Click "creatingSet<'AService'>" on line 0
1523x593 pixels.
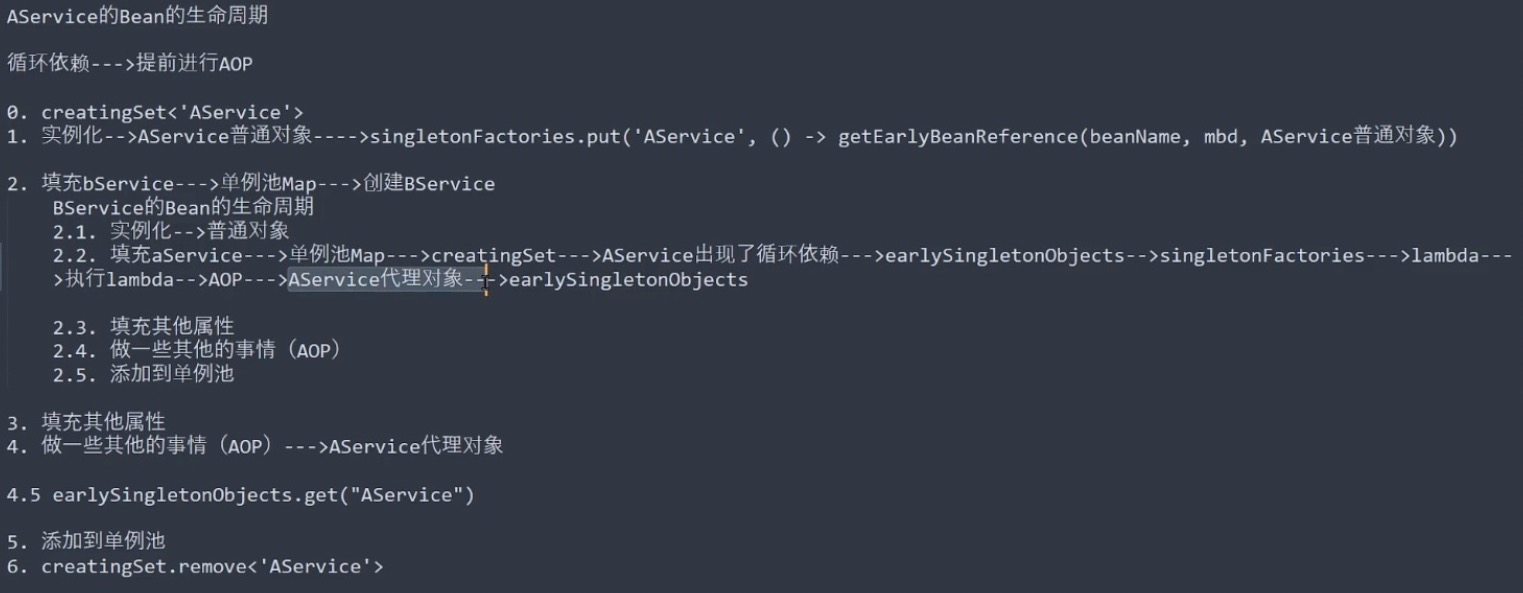[172, 112]
